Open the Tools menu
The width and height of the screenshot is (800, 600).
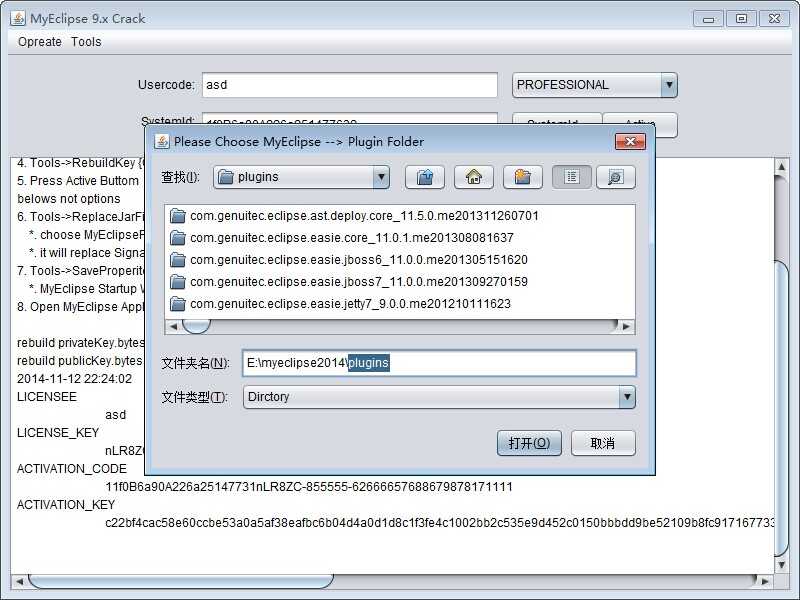click(86, 42)
